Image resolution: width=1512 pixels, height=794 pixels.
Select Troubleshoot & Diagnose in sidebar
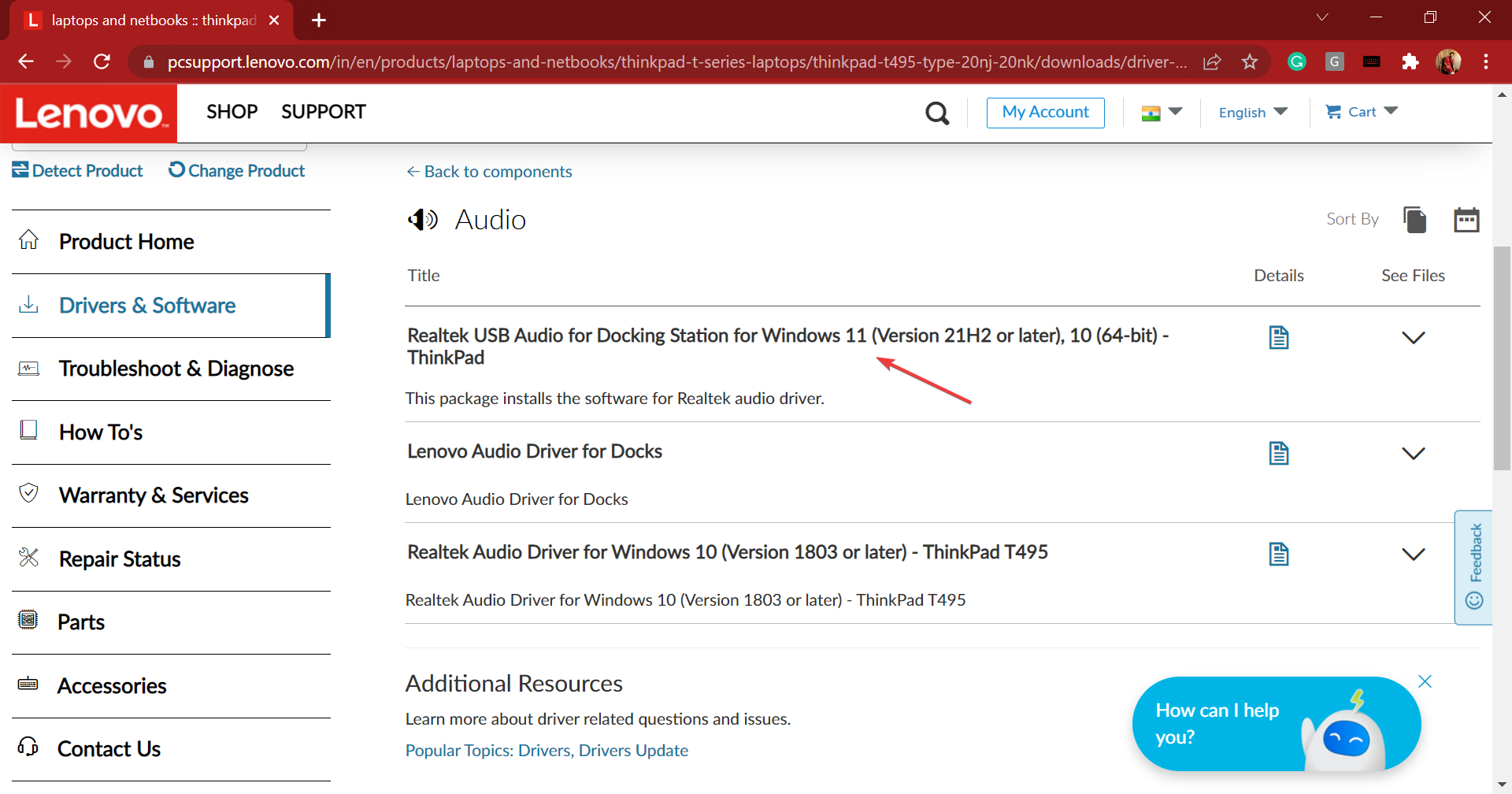tap(171, 369)
